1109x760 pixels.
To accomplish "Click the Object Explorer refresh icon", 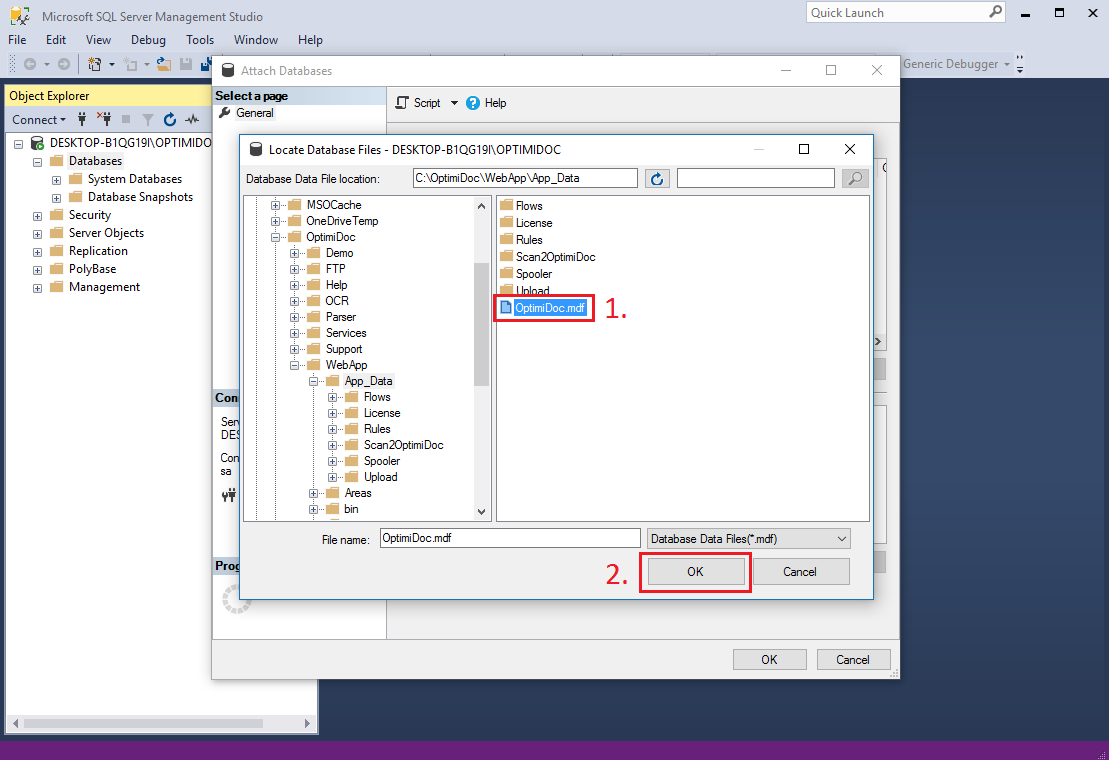I will [x=170, y=120].
